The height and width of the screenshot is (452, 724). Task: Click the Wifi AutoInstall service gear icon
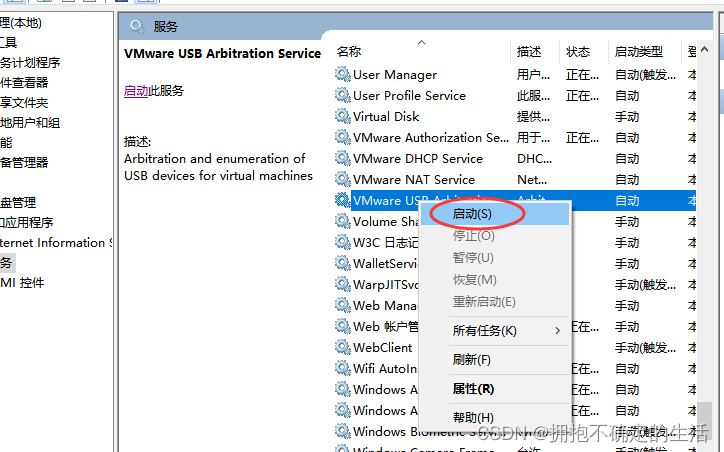click(x=343, y=368)
